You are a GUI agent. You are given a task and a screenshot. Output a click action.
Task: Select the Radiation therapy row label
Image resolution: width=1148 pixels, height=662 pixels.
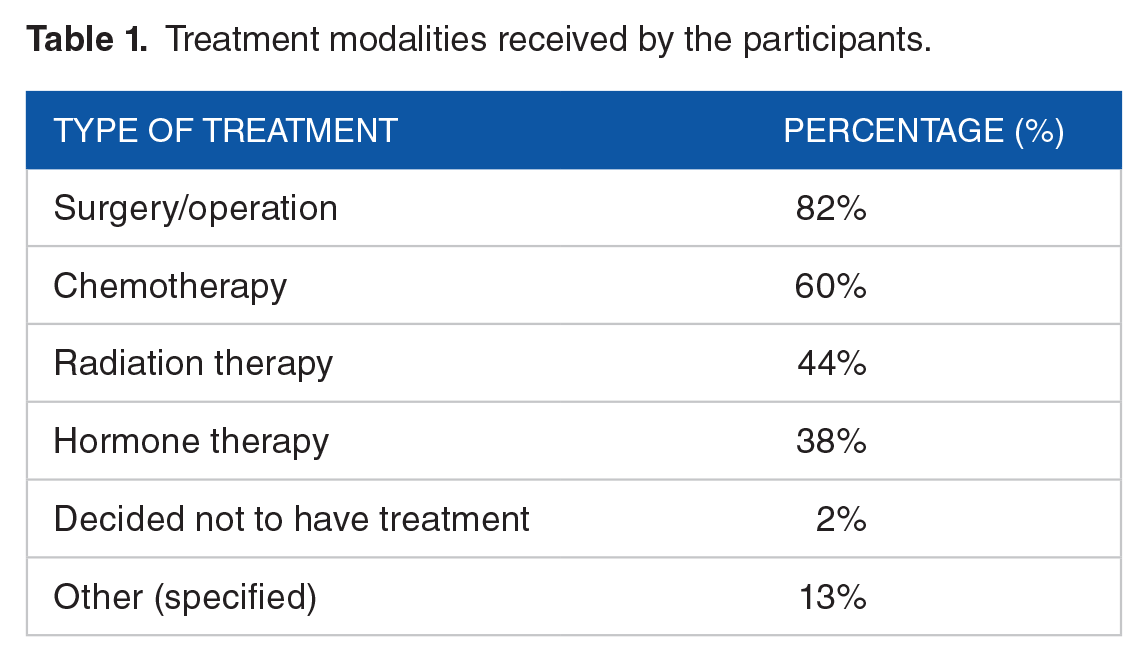click(193, 364)
